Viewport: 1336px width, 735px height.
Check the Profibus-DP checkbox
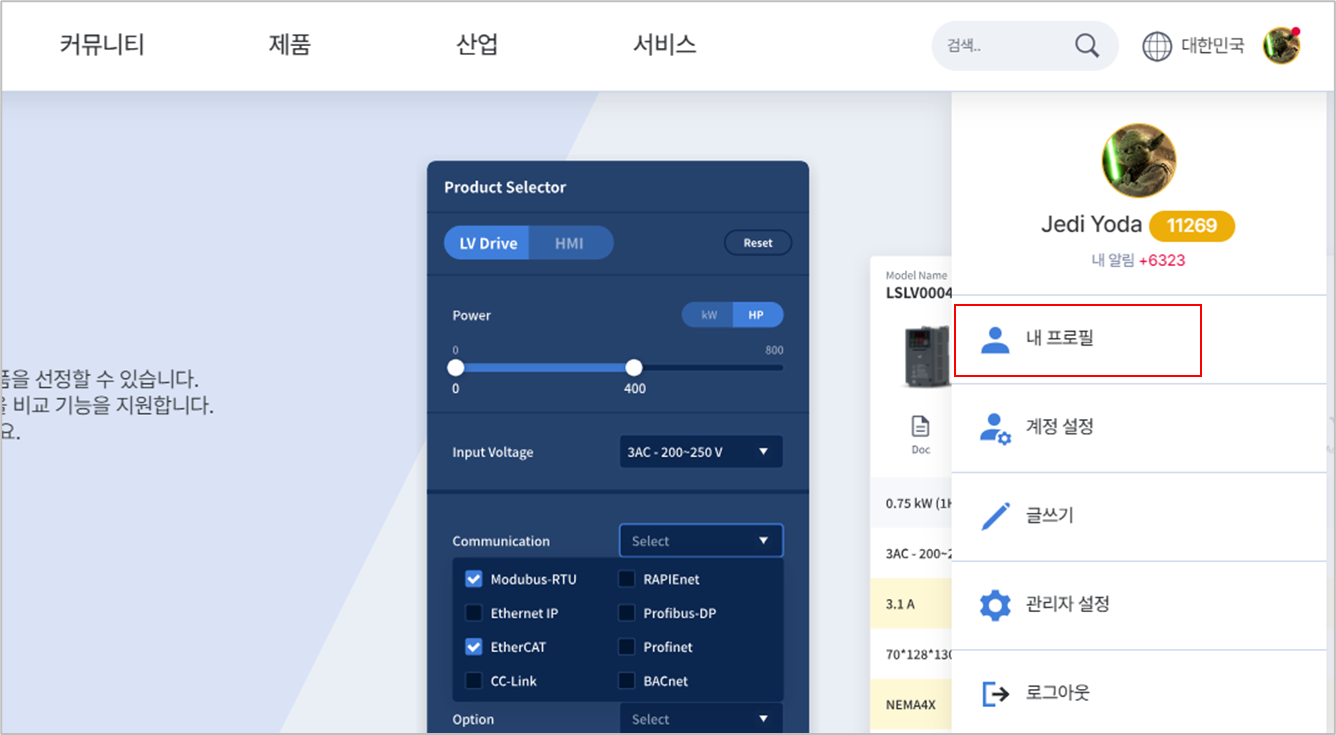pyautogui.click(x=627, y=613)
